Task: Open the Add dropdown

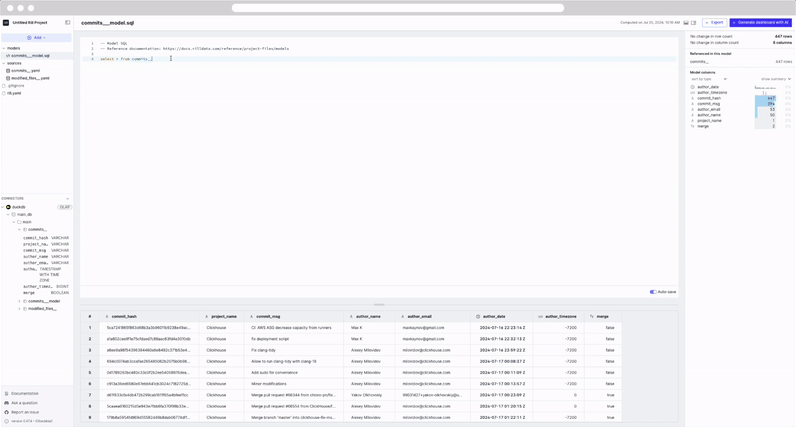Action: (x=36, y=38)
